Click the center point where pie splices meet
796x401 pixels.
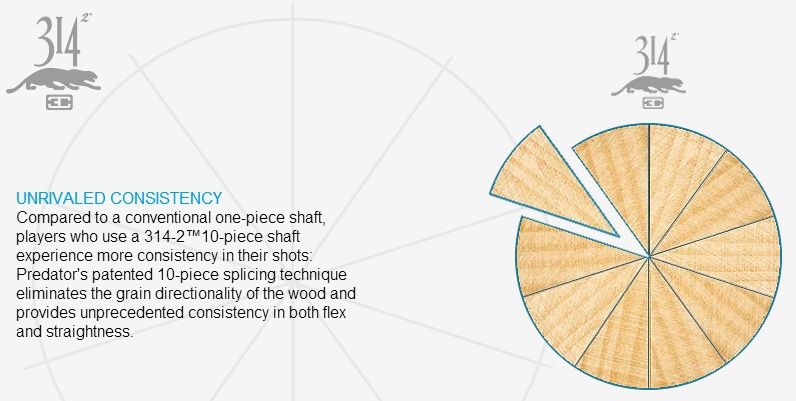649,256
